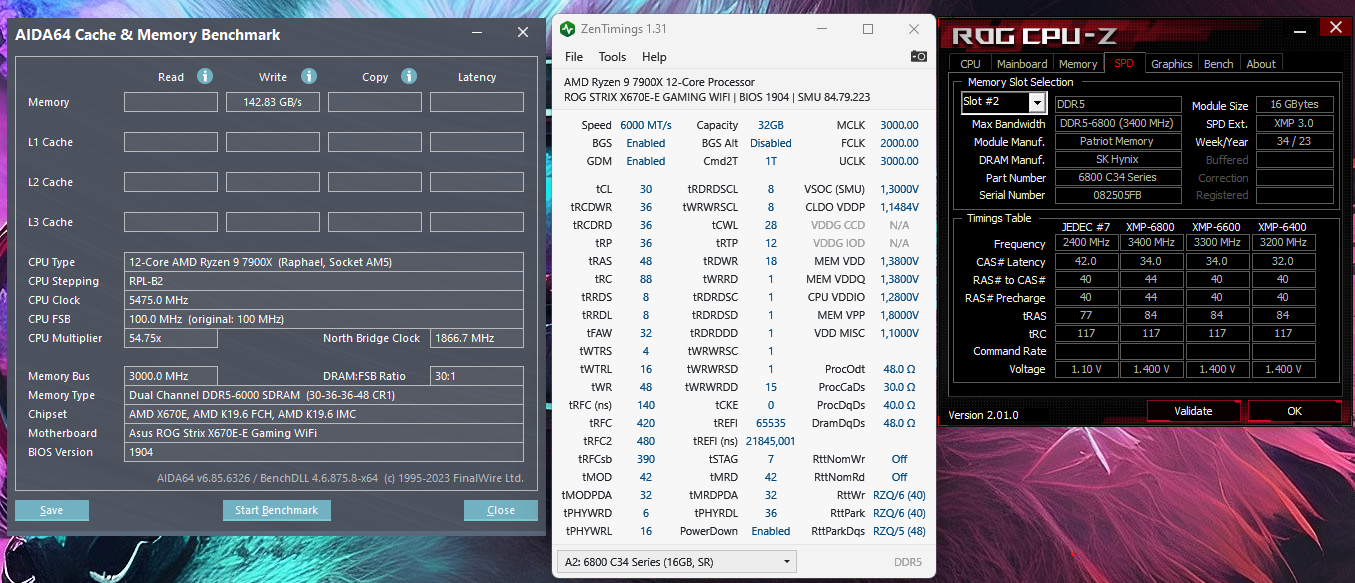Click the Read info icon in AIDA64
This screenshot has height=583, width=1355.
(205, 76)
